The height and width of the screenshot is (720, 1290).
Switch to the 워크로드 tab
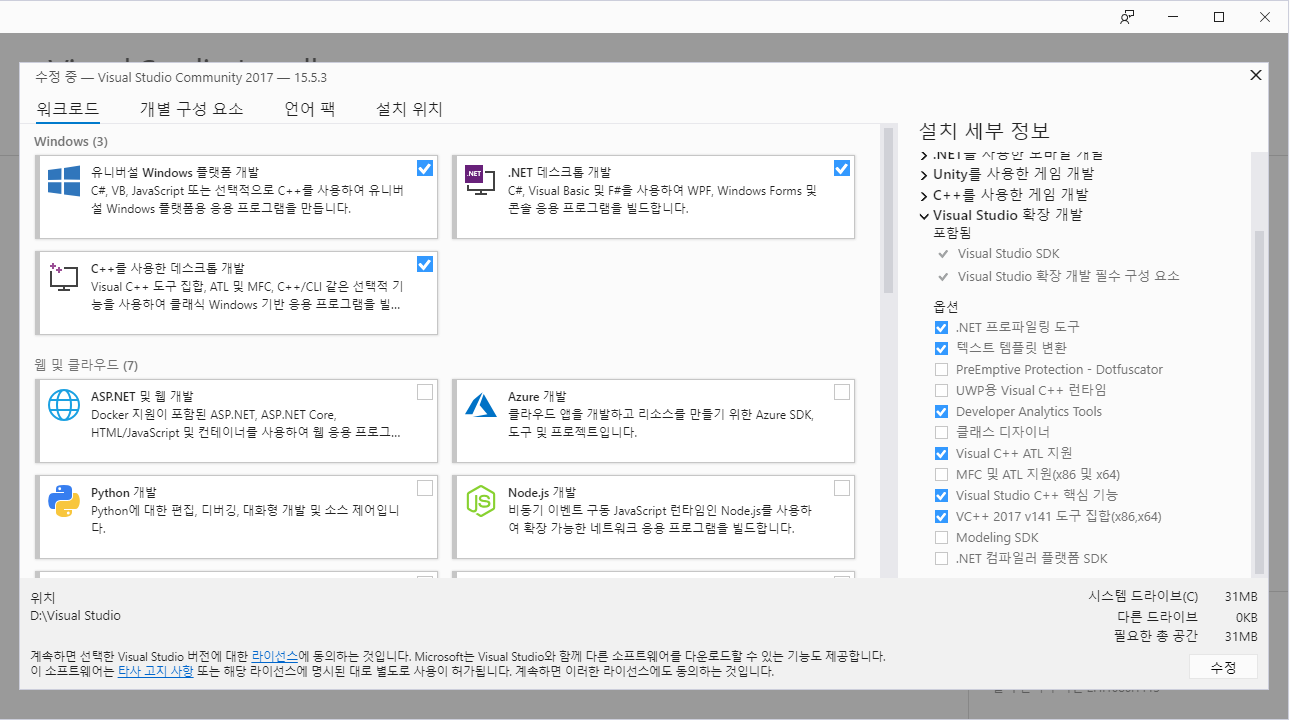(68, 109)
